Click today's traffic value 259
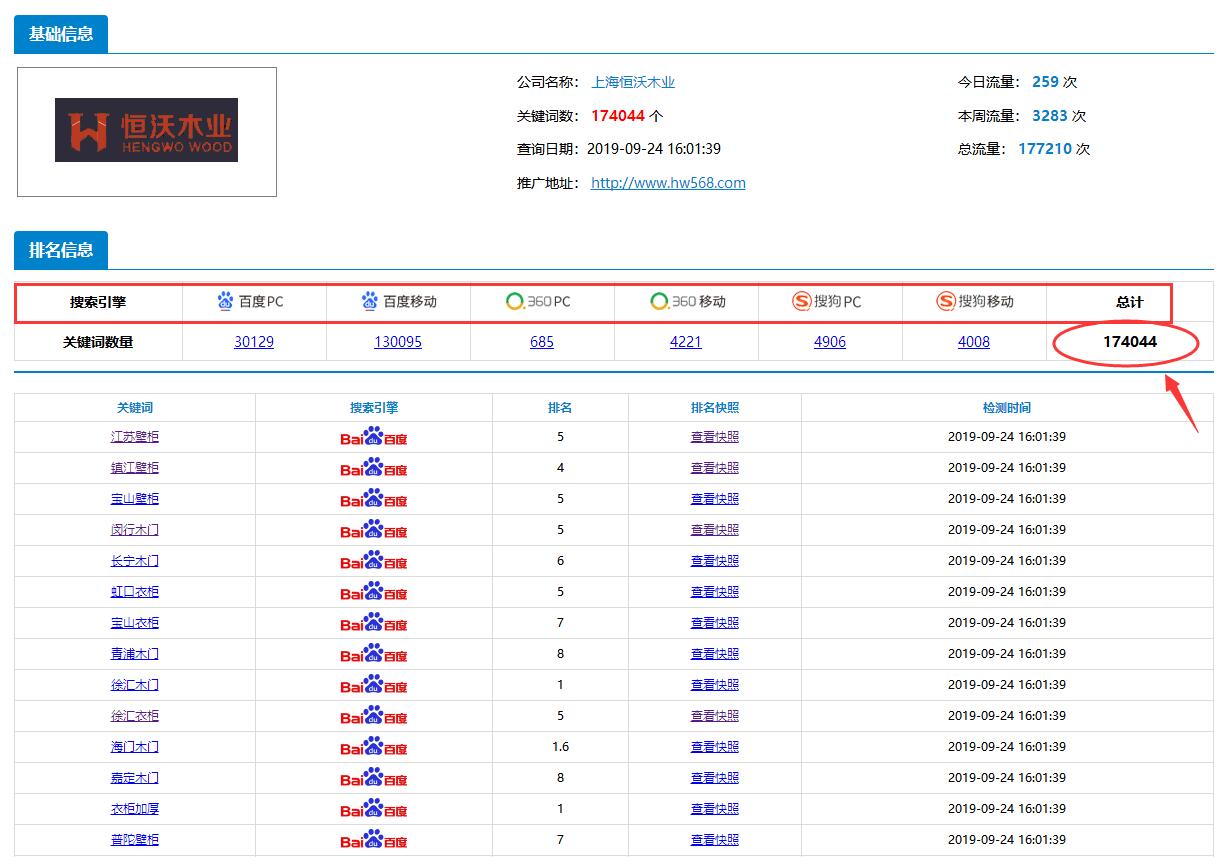 1045,82
